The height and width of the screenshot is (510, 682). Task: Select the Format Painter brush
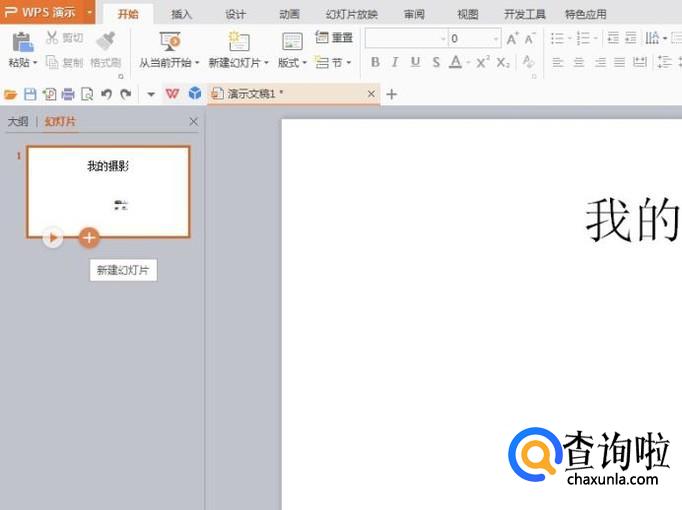click(106, 41)
